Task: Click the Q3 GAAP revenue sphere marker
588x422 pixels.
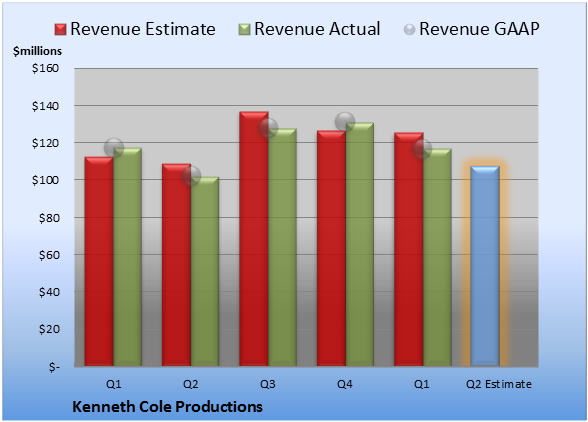Action: point(268,128)
